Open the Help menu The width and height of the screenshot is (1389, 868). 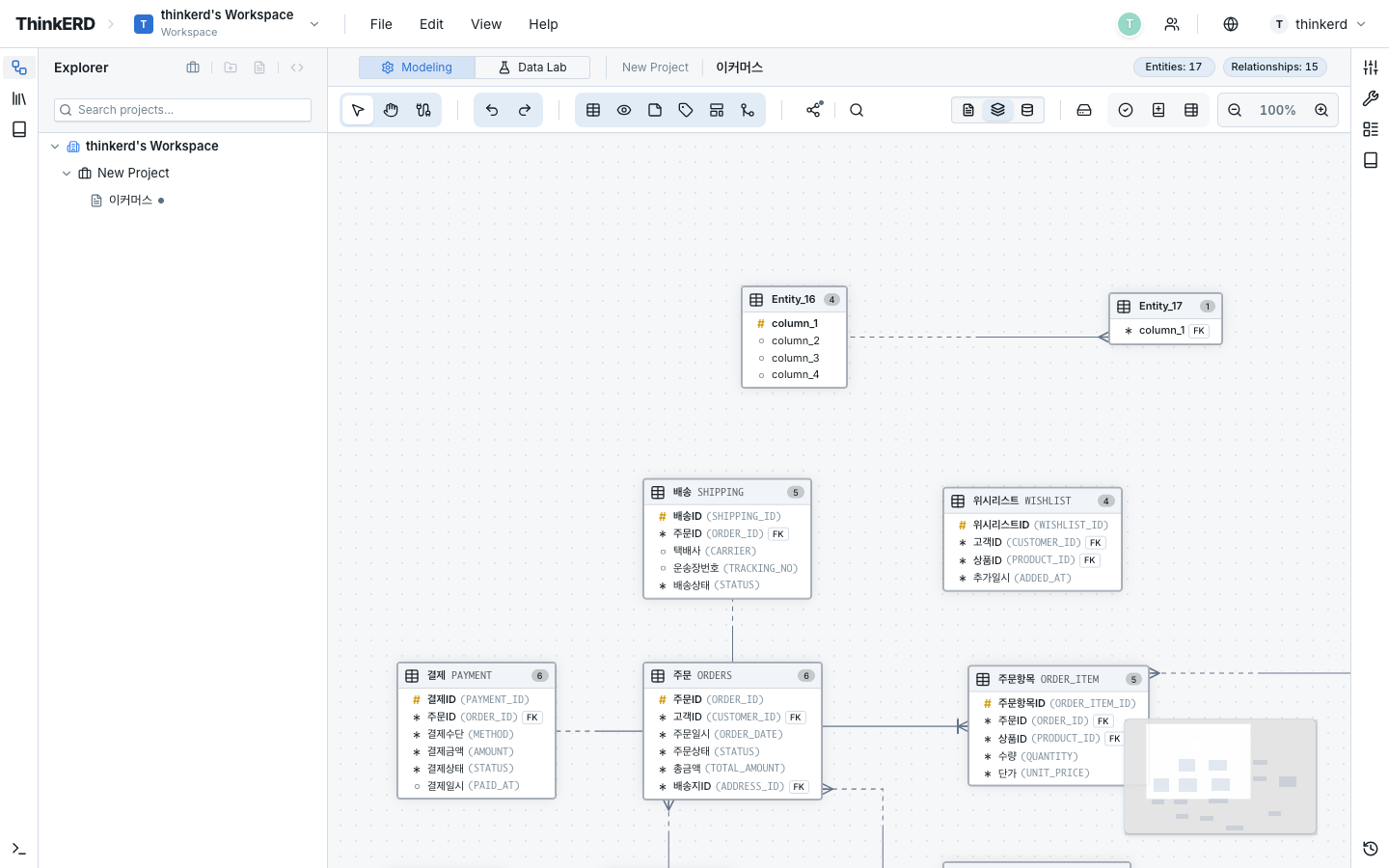[x=543, y=24]
